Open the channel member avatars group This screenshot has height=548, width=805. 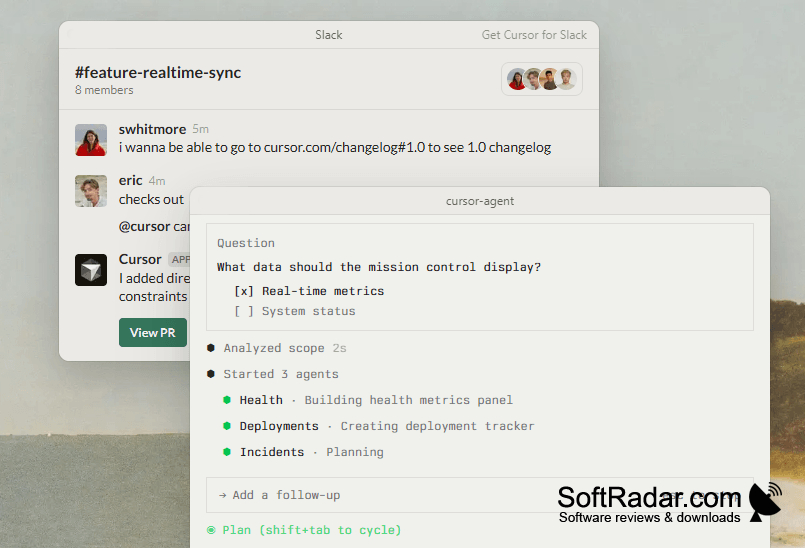click(x=542, y=79)
